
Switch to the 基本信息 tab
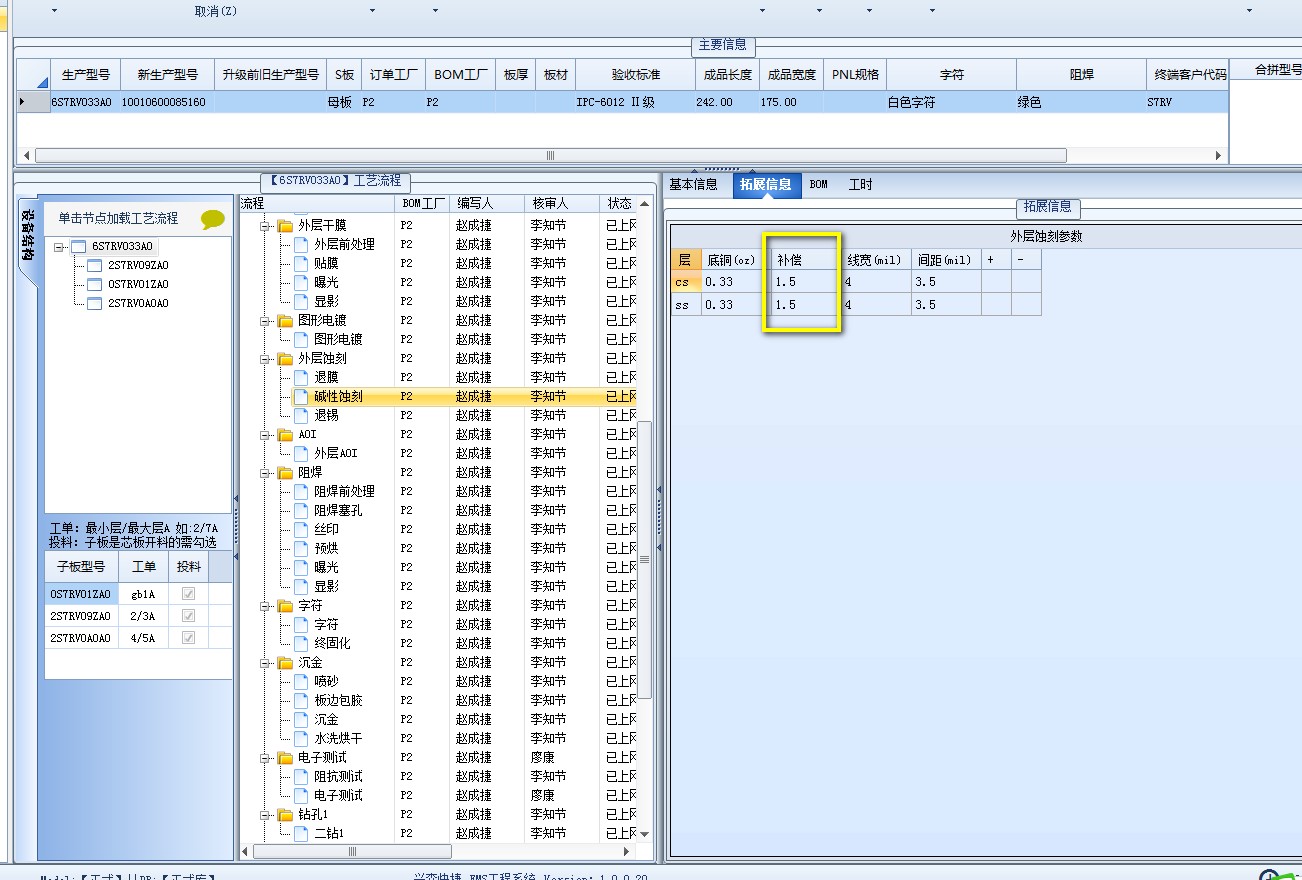coord(693,185)
